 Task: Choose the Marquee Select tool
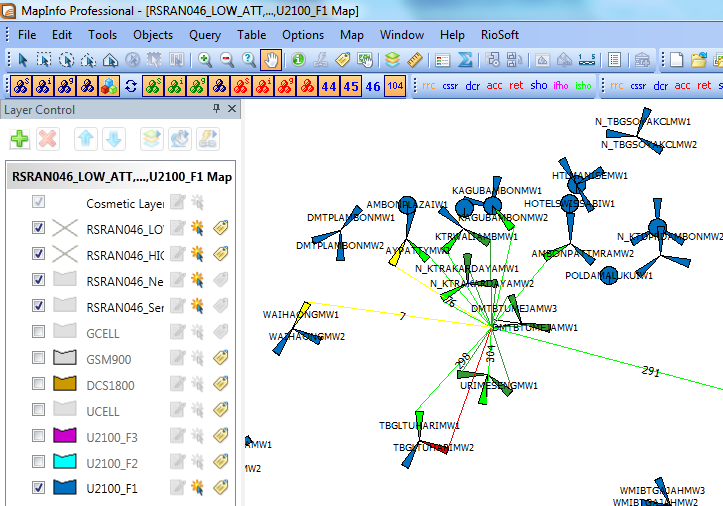click(x=44, y=60)
